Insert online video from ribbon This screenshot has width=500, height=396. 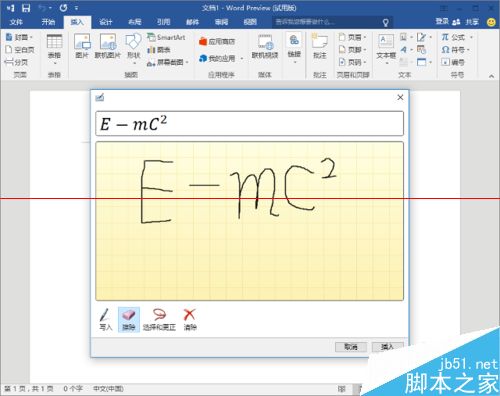point(265,46)
